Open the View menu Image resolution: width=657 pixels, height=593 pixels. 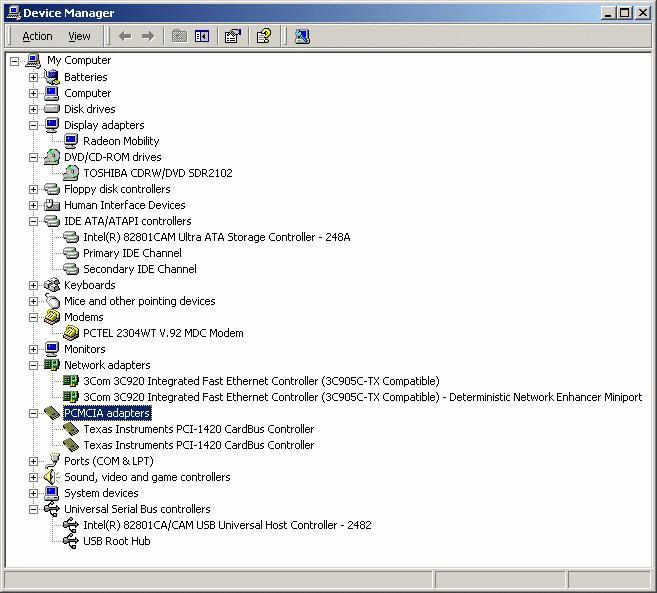point(79,36)
